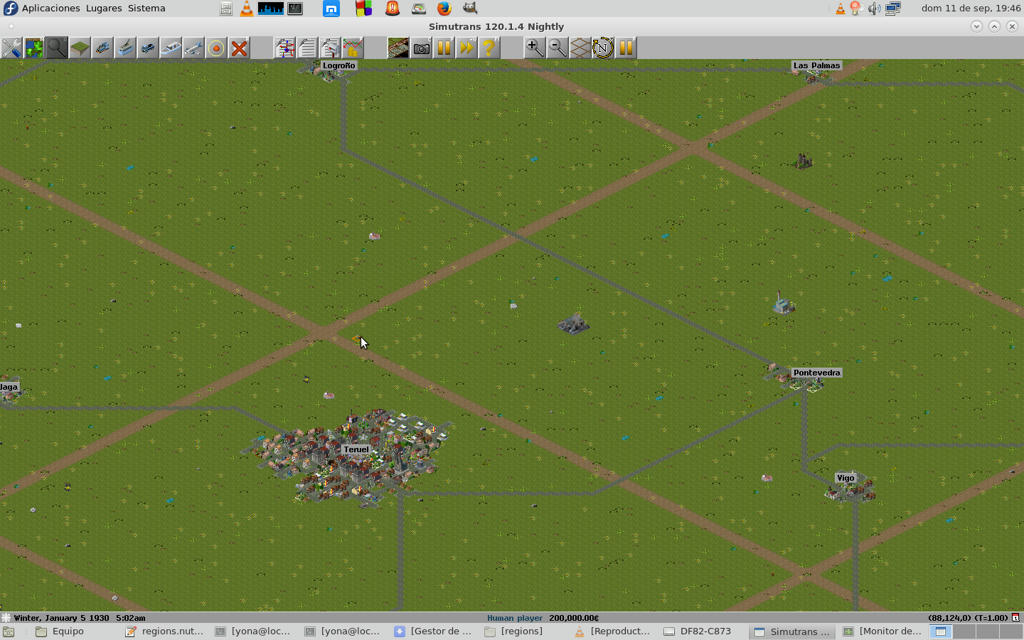The image size is (1024, 640).
Task: Open the Aplicaciones menu
Action: [51, 8]
